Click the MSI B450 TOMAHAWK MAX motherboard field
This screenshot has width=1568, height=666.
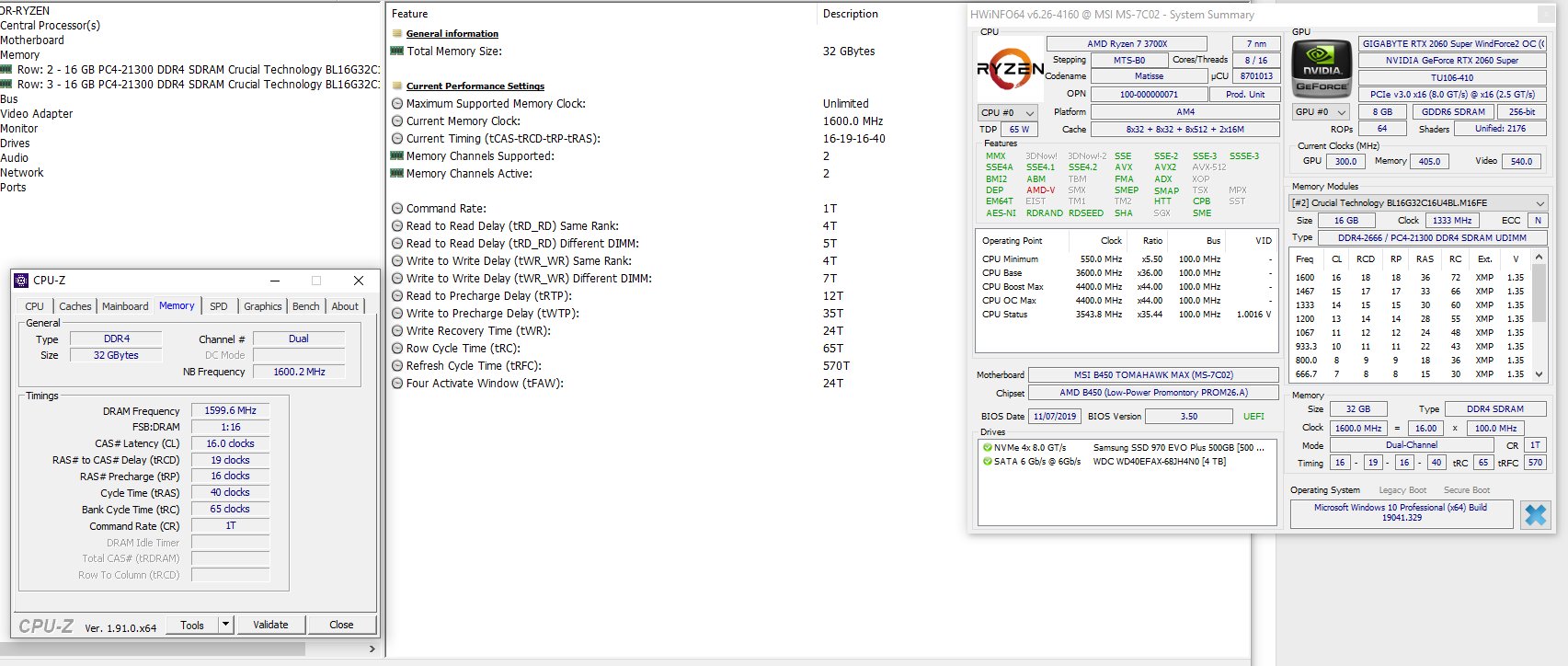[1153, 375]
